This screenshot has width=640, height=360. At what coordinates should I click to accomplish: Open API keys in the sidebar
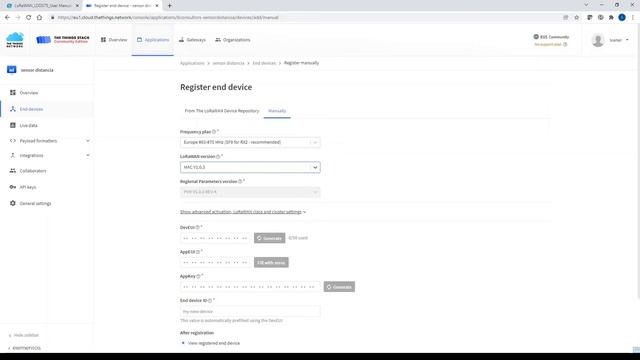[28, 187]
